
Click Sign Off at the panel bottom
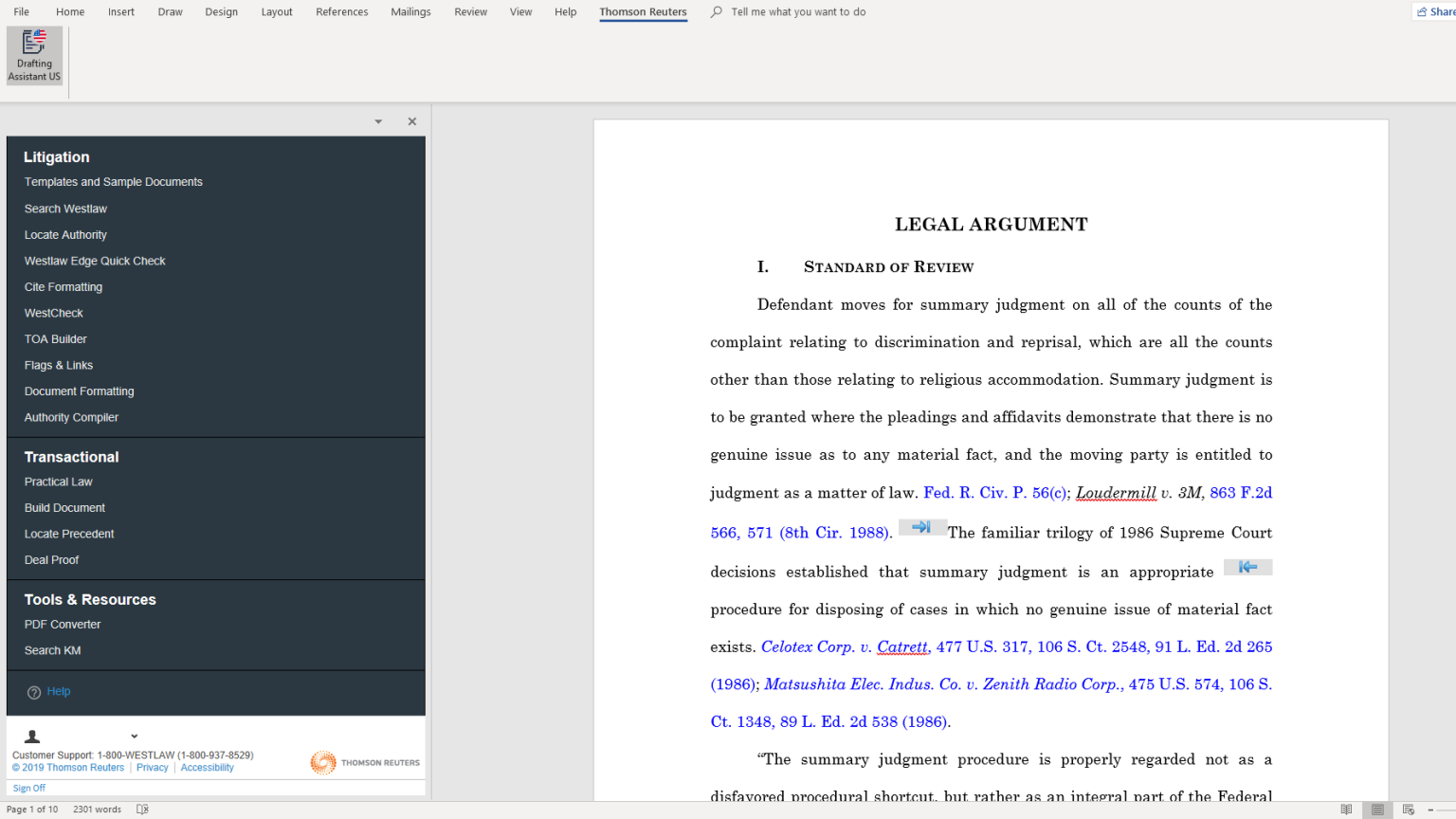(29, 787)
